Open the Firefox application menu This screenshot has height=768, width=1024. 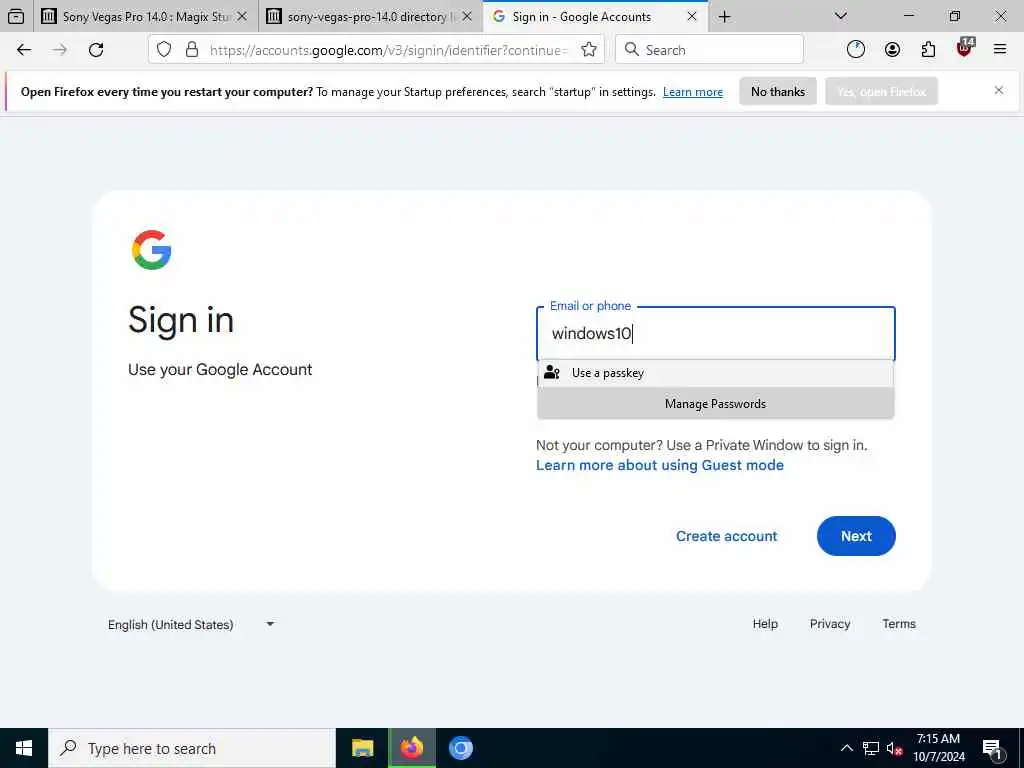click(1000, 49)
